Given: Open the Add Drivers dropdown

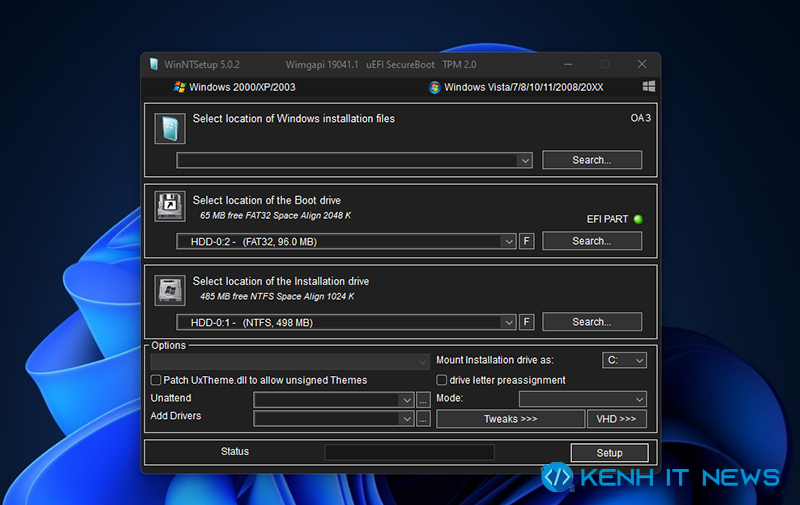Looking at the screenshot, I should pyautogui.click(x=334, y=419).
